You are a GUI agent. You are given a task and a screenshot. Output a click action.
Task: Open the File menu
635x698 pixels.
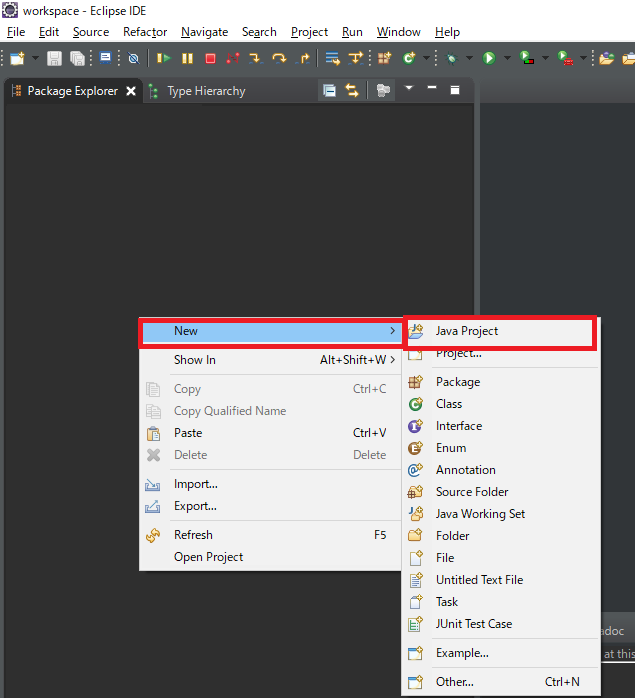[x=16, y=32]
